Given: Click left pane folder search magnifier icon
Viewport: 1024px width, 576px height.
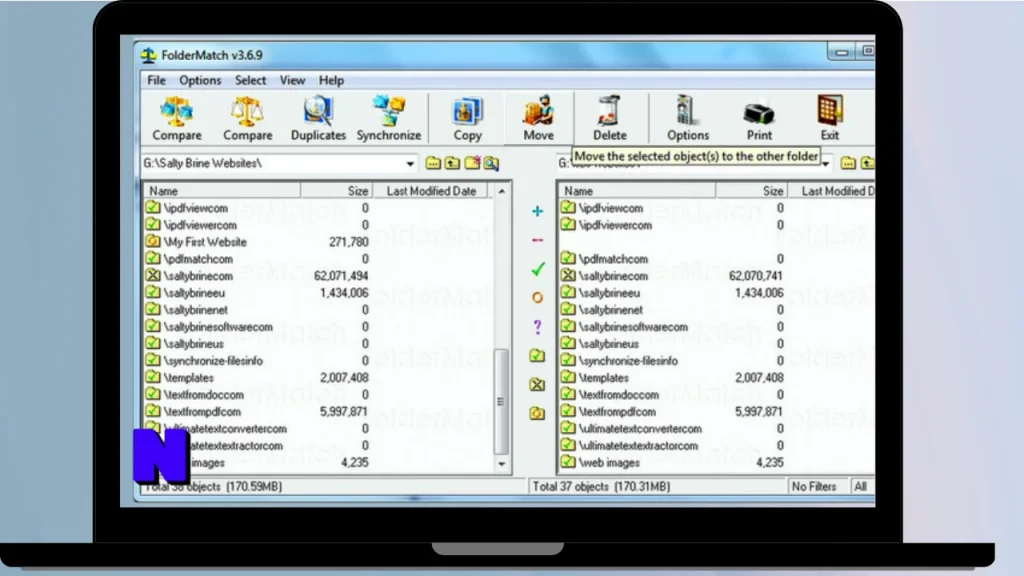Looking at the screenshot, I should [491, 163].
